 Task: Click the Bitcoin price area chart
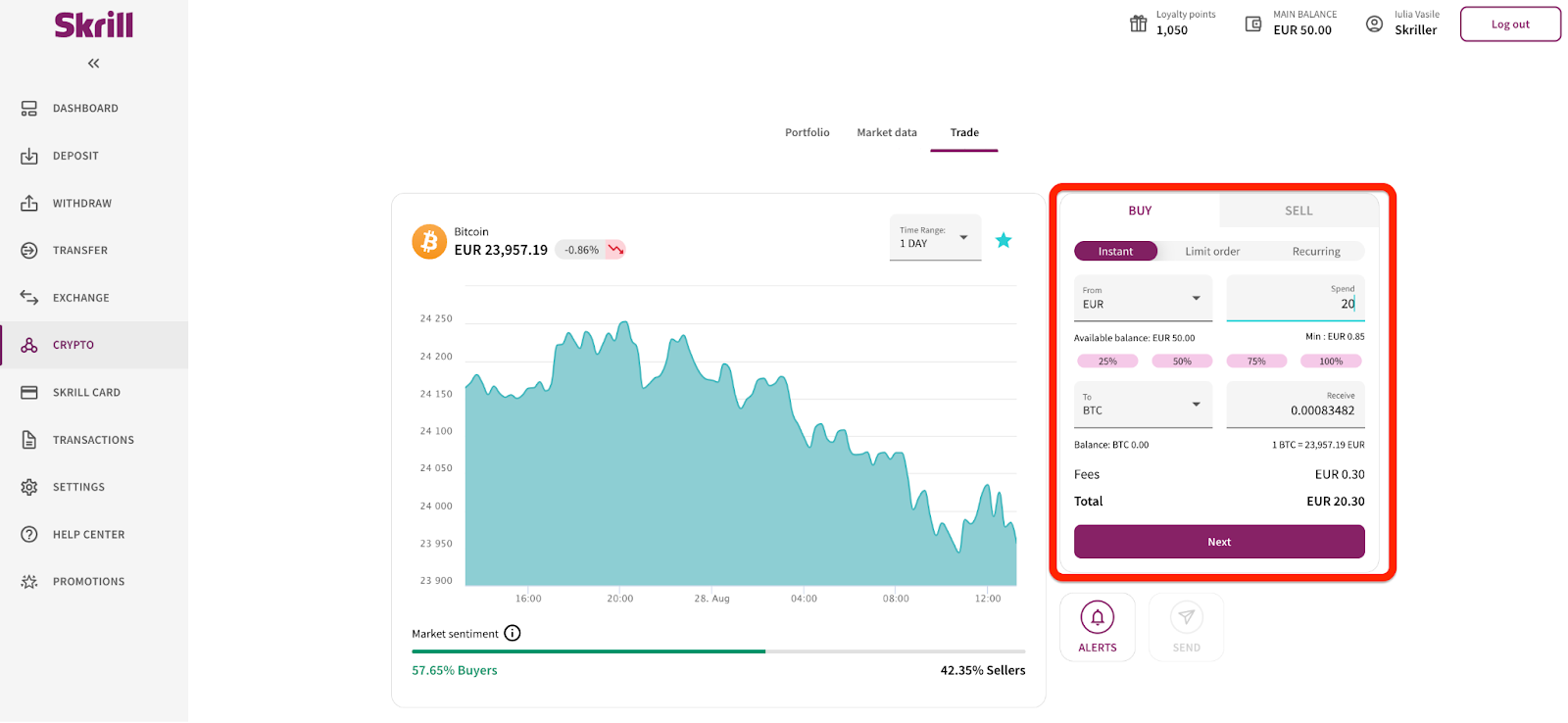point(741,453)
